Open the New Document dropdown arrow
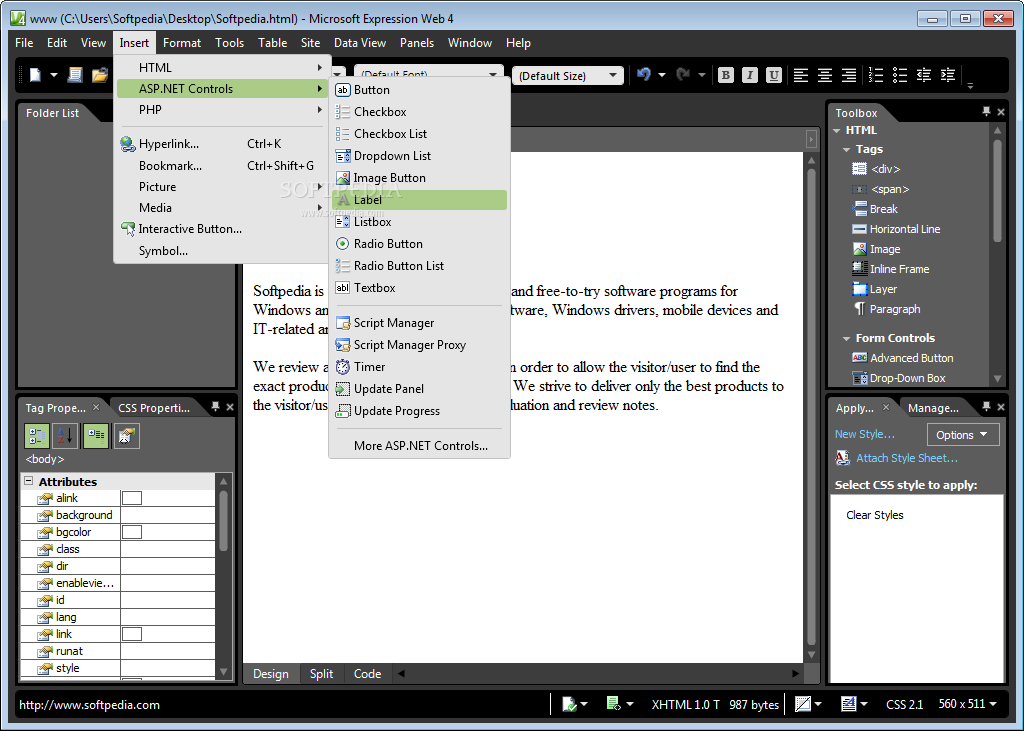 click(54, 75)
